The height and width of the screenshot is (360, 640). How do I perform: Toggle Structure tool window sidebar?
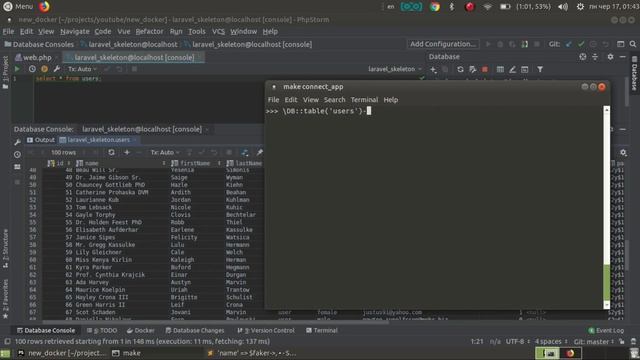[5, 248]
